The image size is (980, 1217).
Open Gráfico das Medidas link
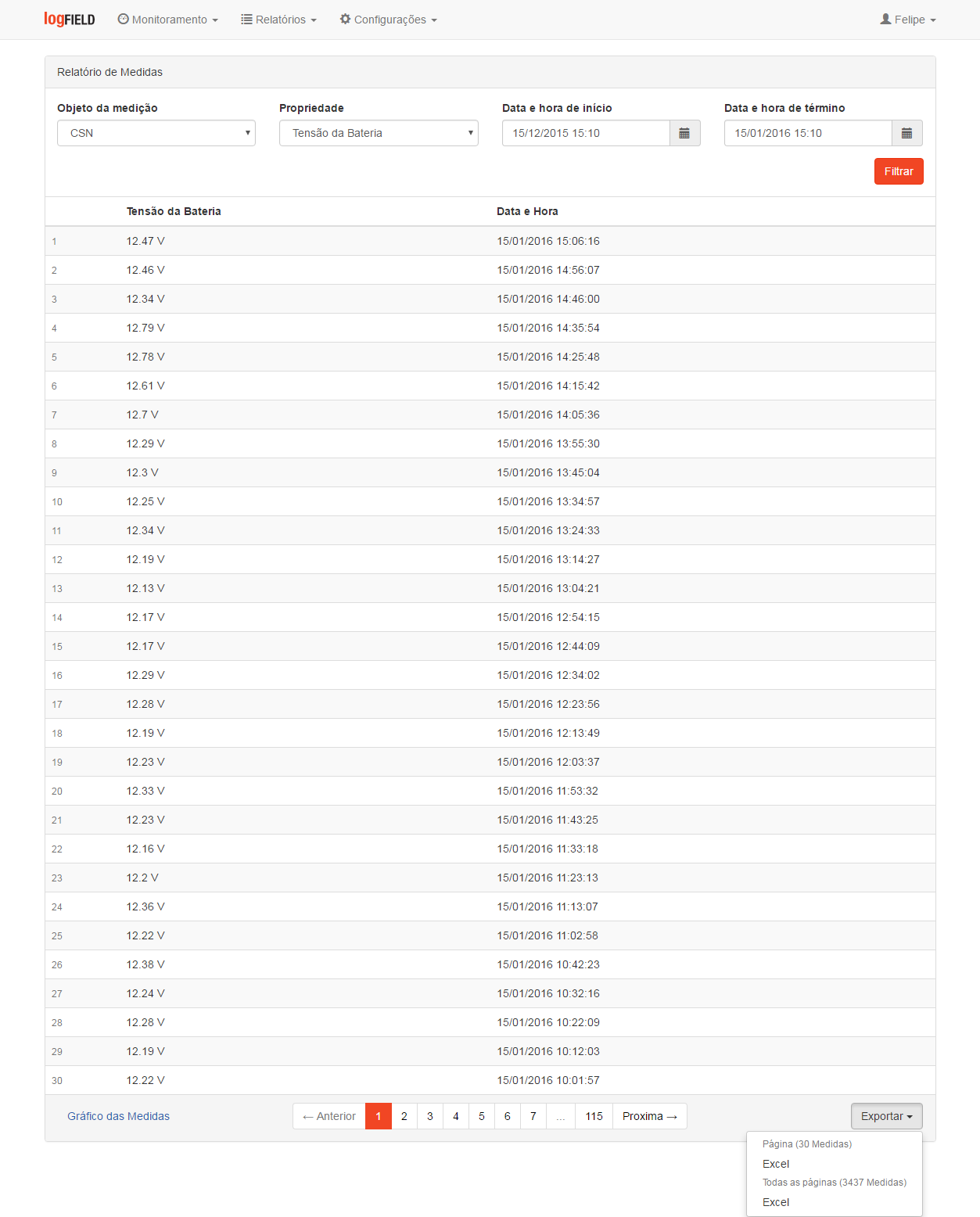[118, 1116]
